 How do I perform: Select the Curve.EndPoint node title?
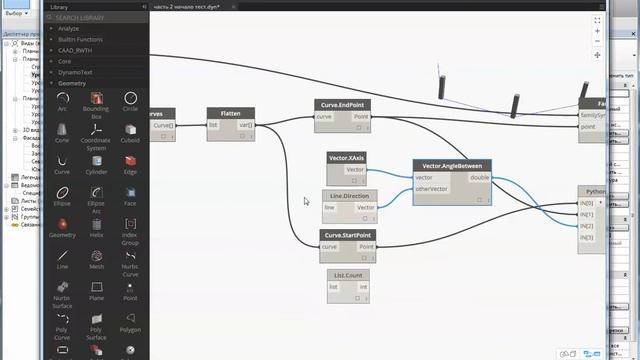[x=342, y=105]
